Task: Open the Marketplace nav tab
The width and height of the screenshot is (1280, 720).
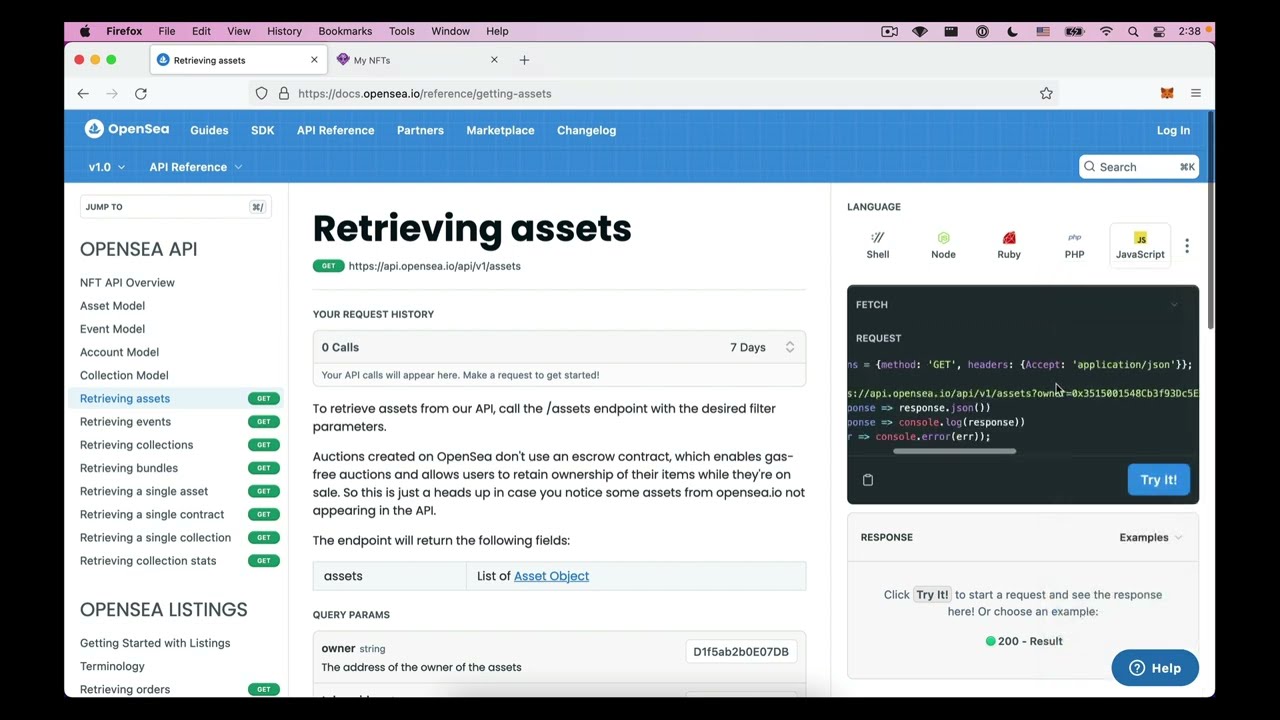Action: point(500,130)
